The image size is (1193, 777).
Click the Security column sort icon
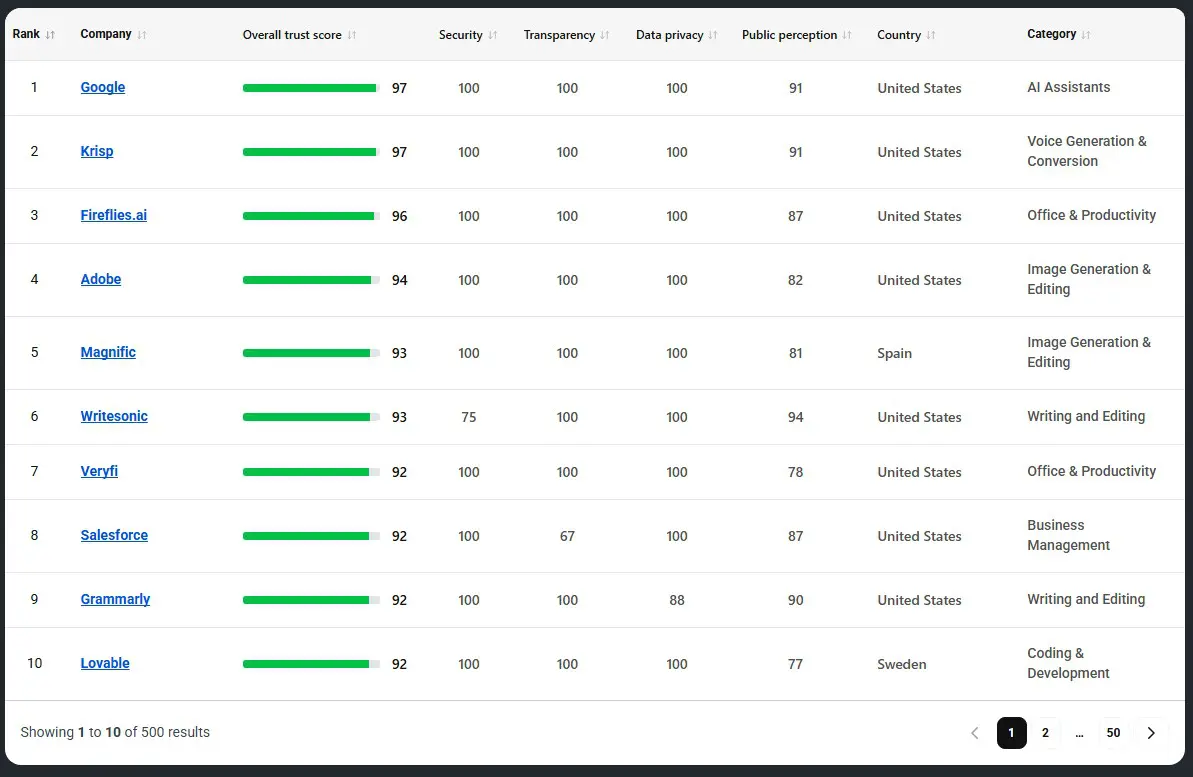(x=493, y=35)
